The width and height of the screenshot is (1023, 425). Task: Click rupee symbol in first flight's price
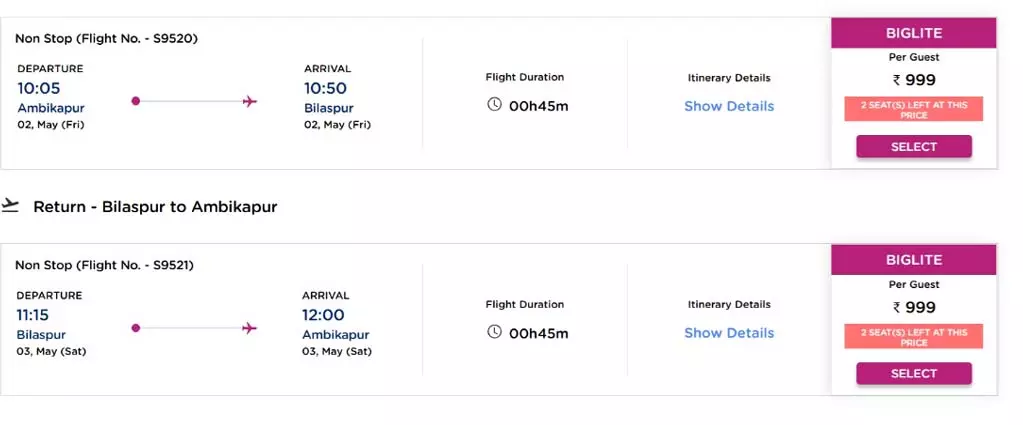(x=897, y=80)
